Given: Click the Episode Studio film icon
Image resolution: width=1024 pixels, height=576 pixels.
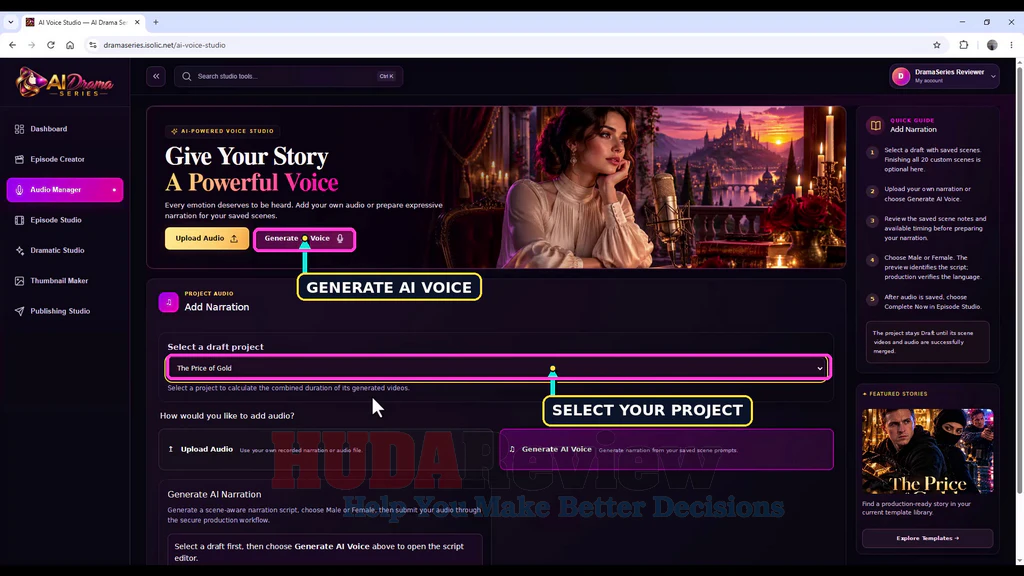Looking at the screenshot, I should [19, 220].
